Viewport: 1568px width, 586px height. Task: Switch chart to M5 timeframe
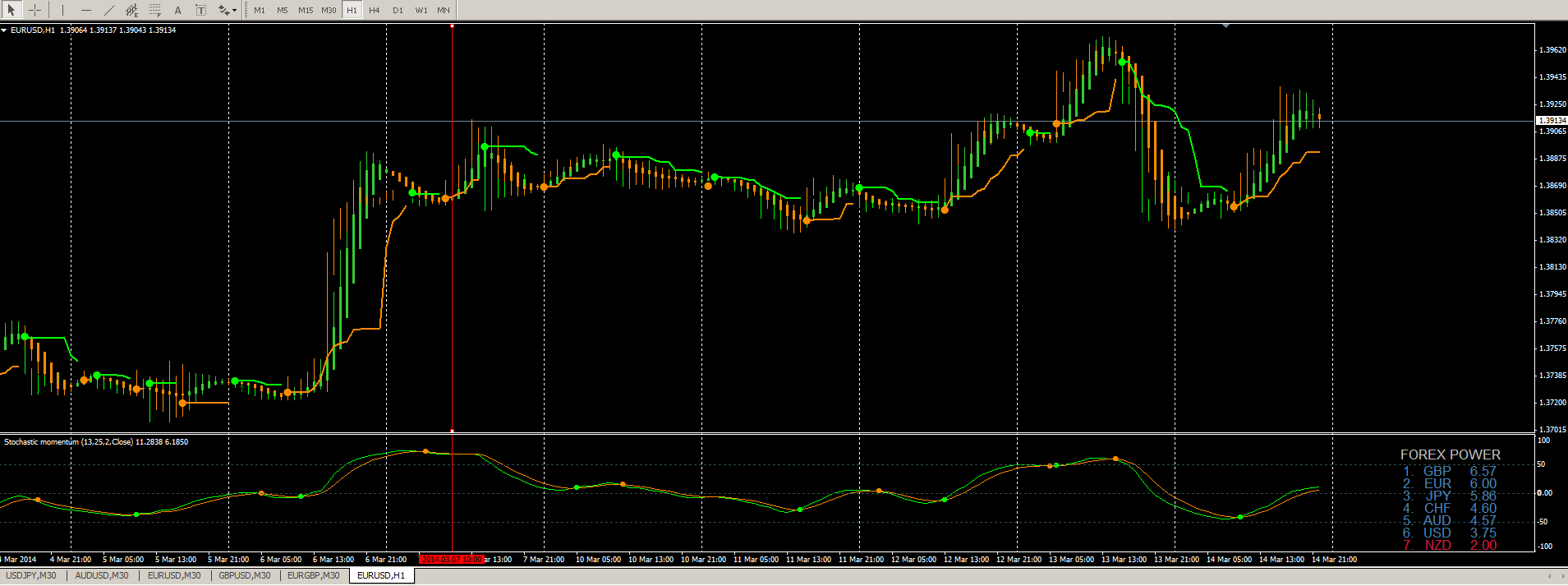[x=283, y=10]
